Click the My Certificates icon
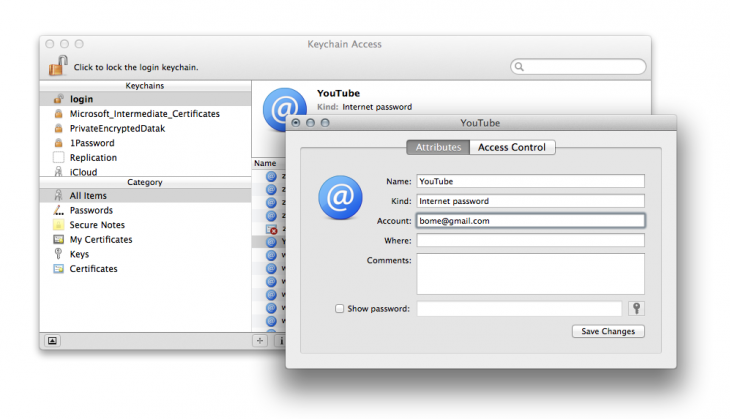This screenshot has height=419, width=730. (x=58, y=239)
